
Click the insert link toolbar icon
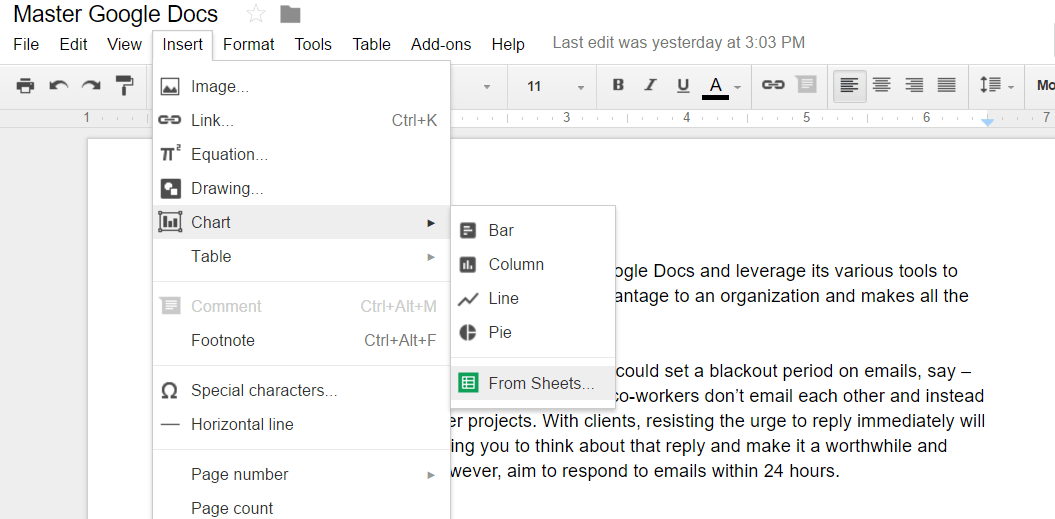(x=772, y=85)
